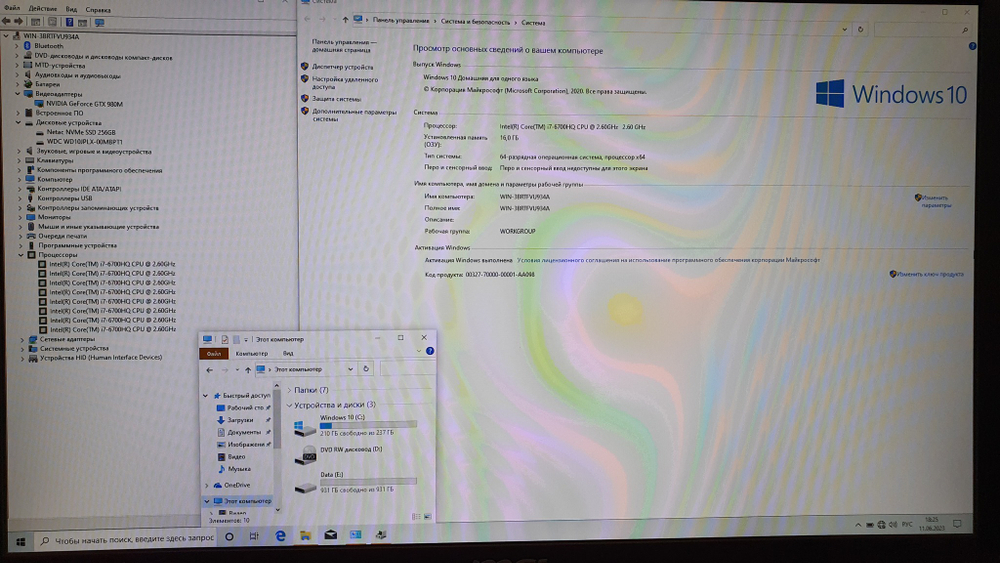
Task: Collapse the Дисковые устройства category
Action: pos(18,122)
